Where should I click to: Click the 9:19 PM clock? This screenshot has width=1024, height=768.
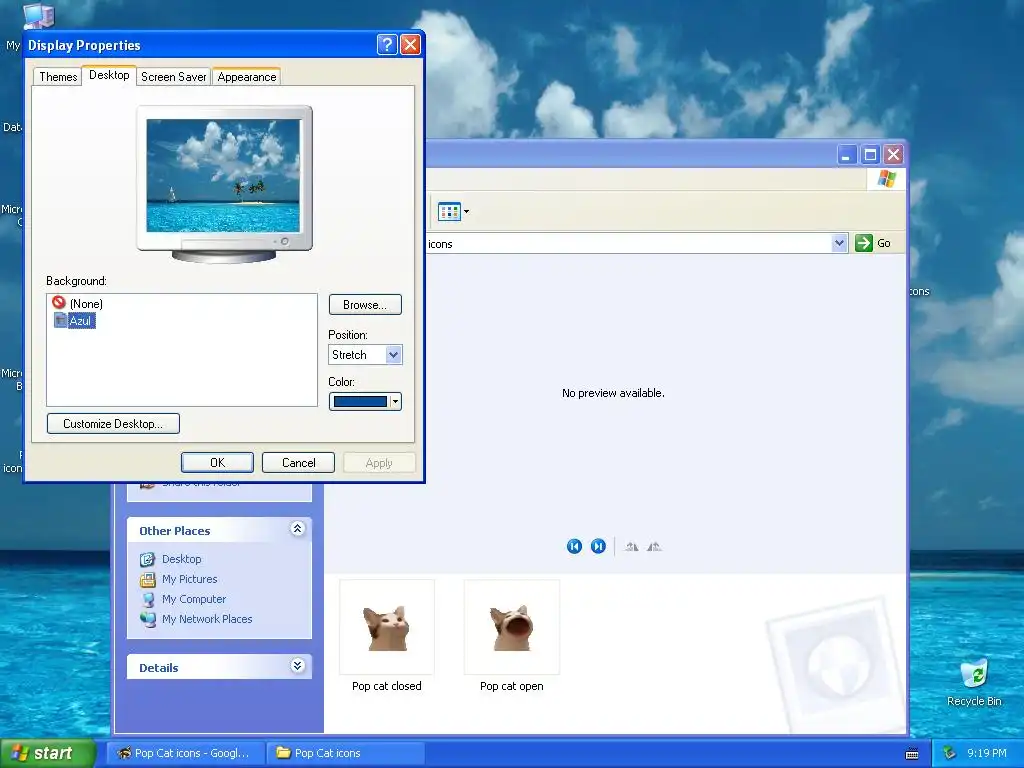pos(987,753)
